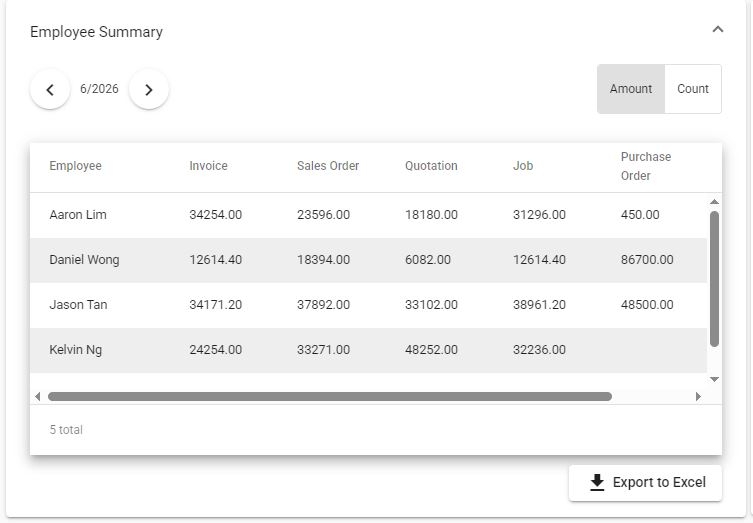This screenshot has width=753, height=523.
Task: Click Daniel Wong's quotation 6082.00
Action: coord(428,260)
